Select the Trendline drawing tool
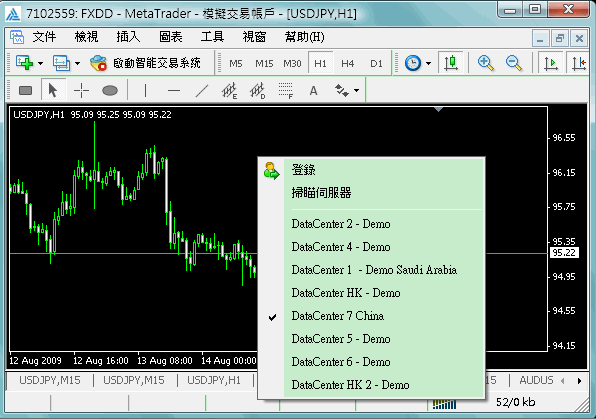596x419 pixels. coord(201,90)
